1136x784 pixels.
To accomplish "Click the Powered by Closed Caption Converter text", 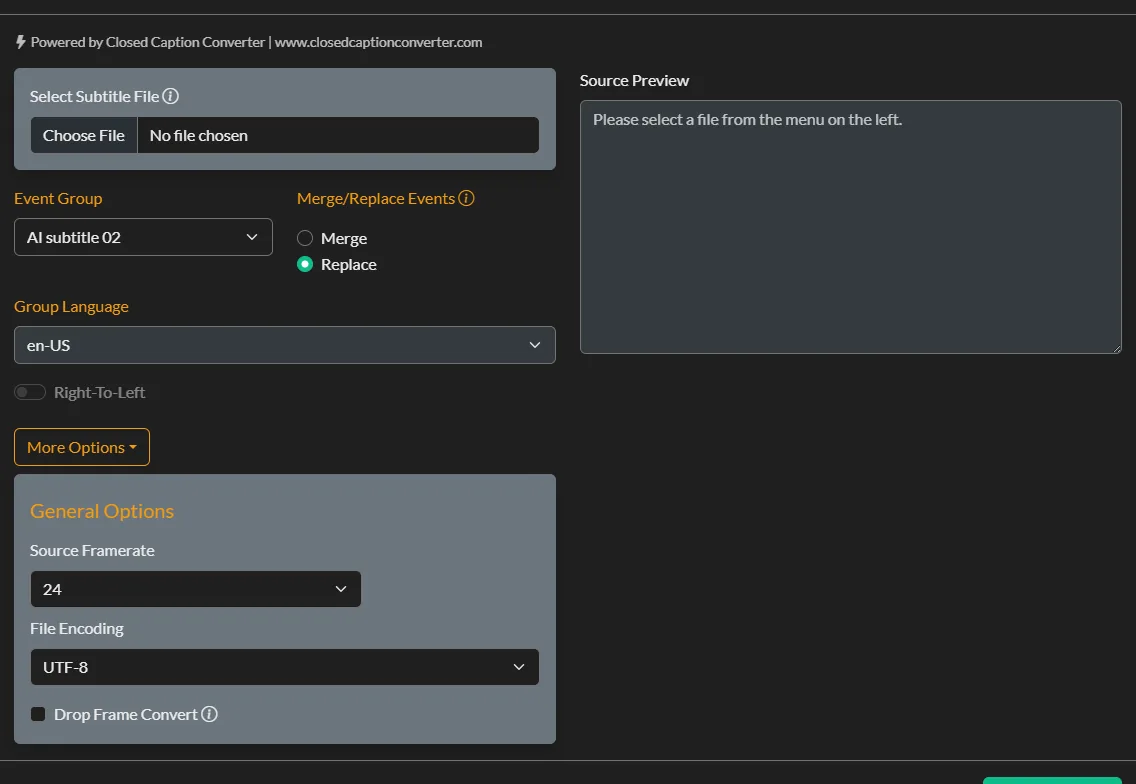I will coord(148,42).
